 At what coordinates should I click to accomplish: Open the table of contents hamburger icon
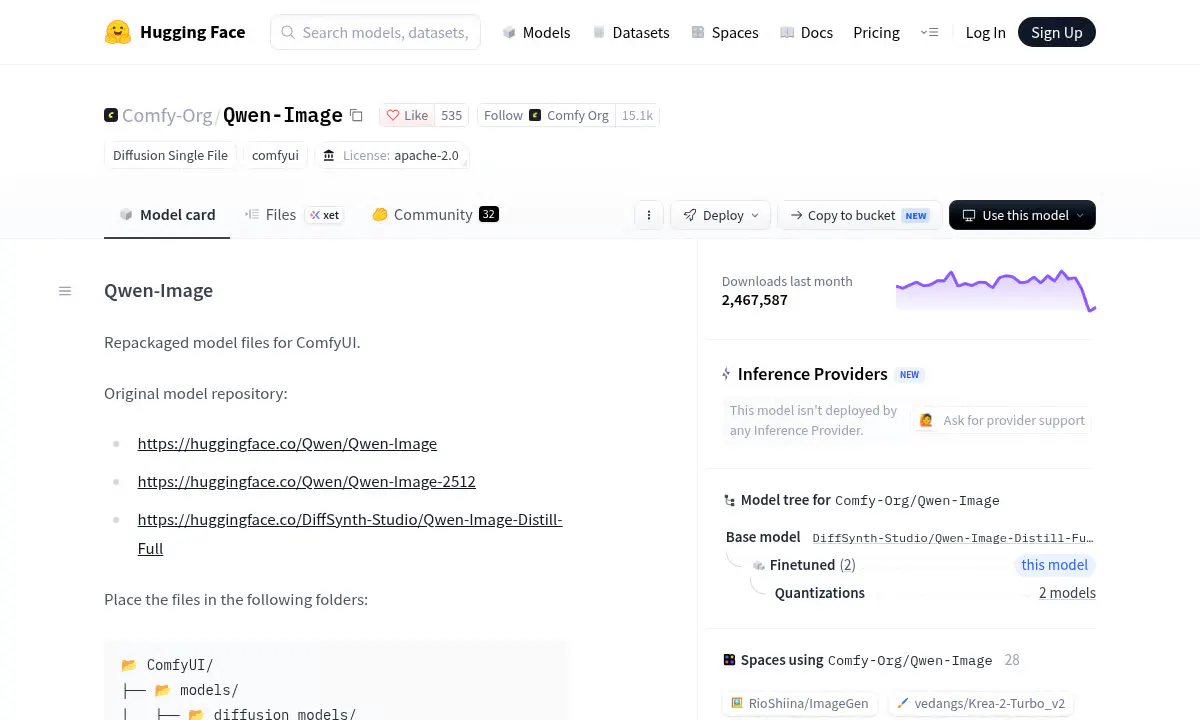click(65, 291)
